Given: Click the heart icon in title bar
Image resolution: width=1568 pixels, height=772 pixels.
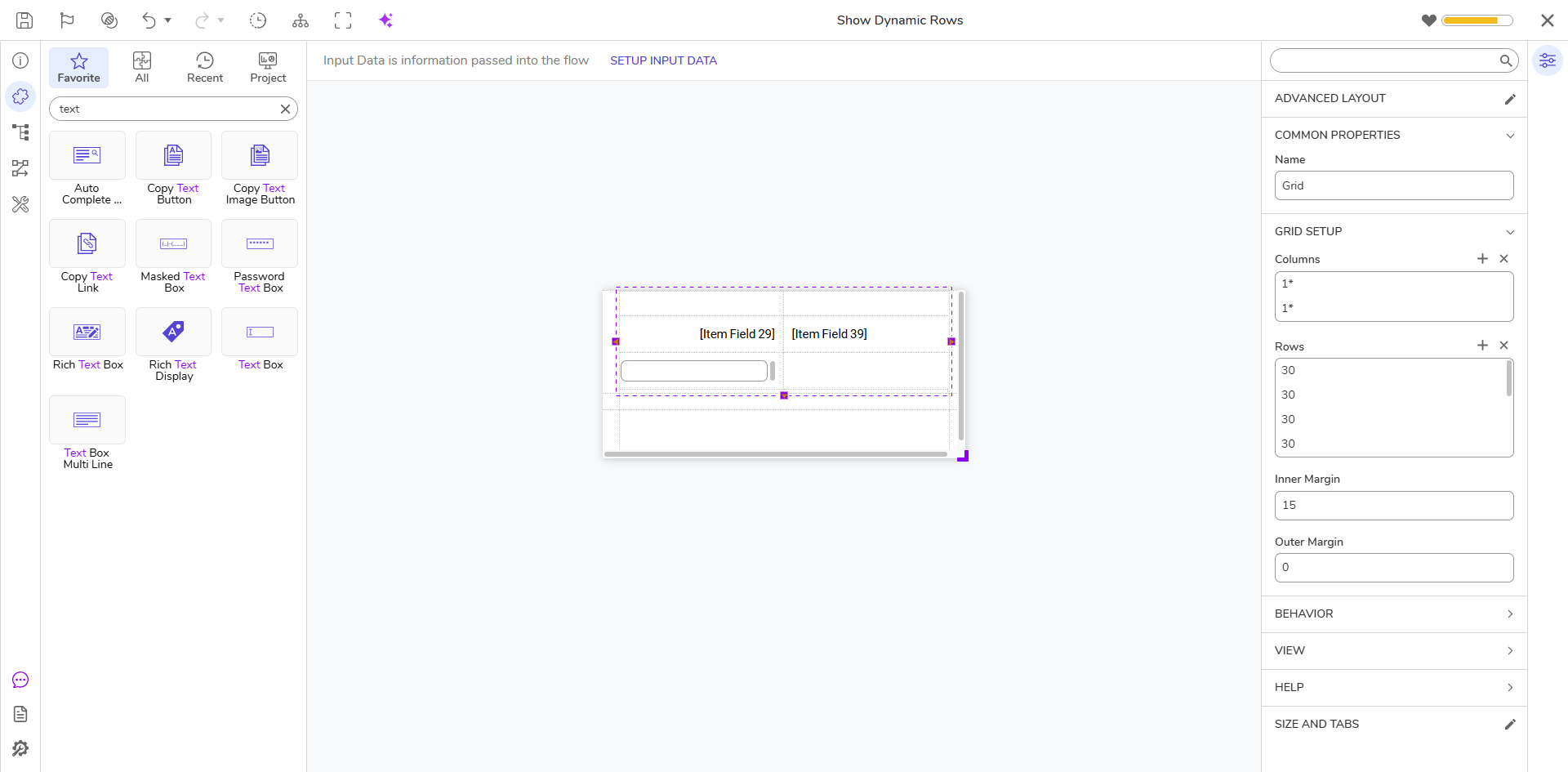Looking at the screenshot, I should pos(1428,20).
